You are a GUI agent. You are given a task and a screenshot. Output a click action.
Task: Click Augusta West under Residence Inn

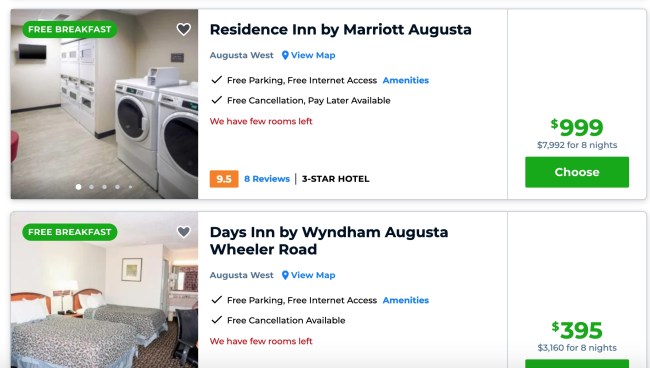(x=242, y=55)
